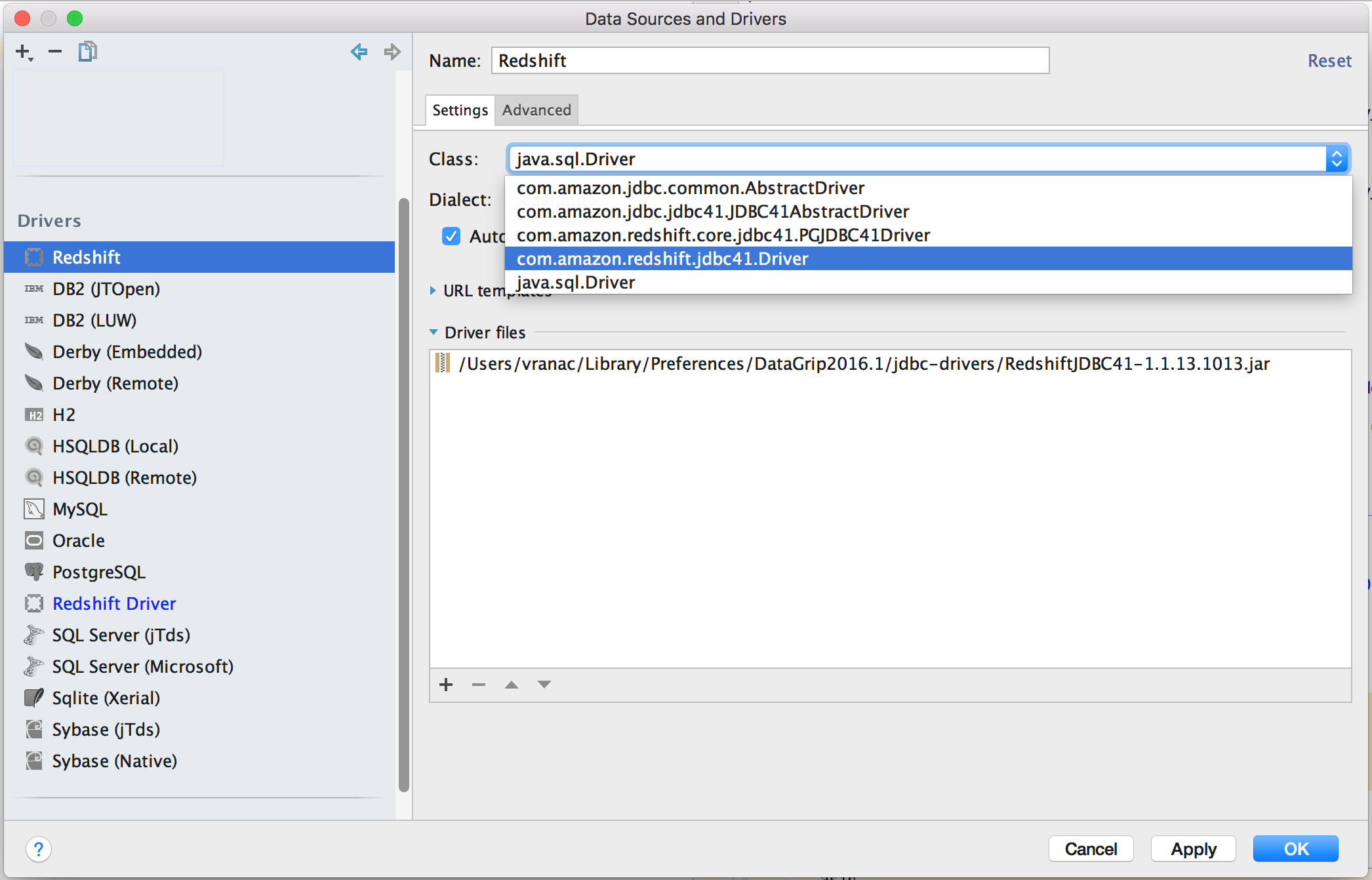Click the OK button
Image resolution: width=1372 pixels, height=880 pixels.
click(1296, 849)
